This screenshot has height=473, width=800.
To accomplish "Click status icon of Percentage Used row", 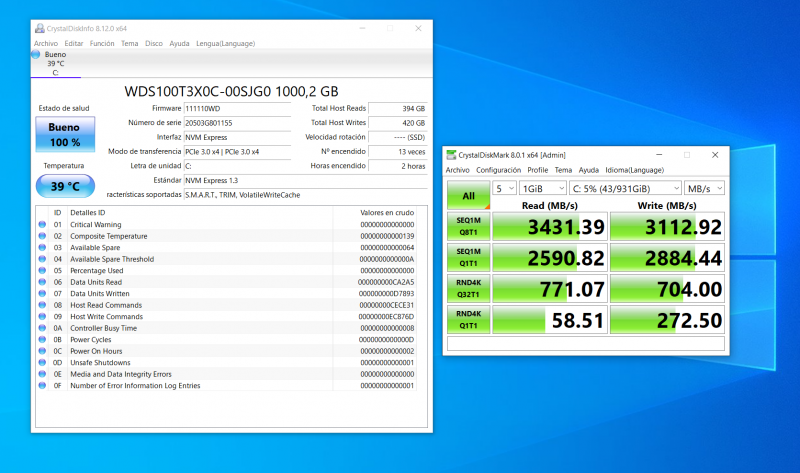I will click(42, 270).
